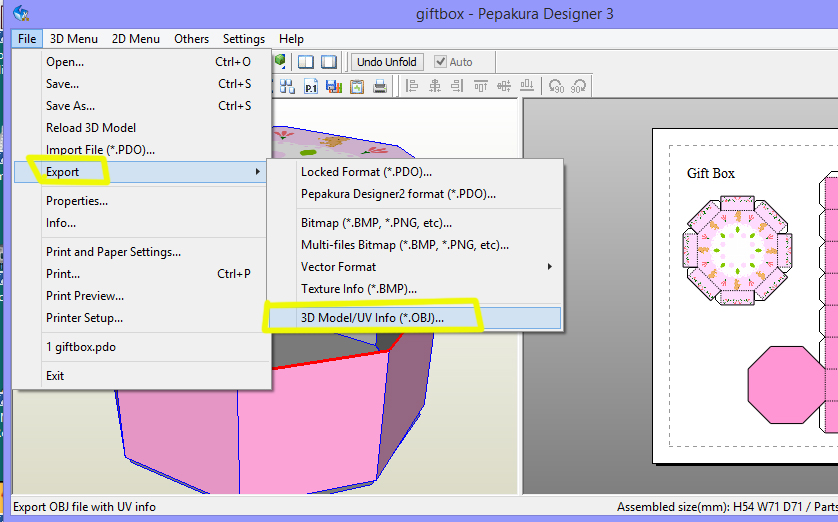Open the Settings menu

point(244,38)
